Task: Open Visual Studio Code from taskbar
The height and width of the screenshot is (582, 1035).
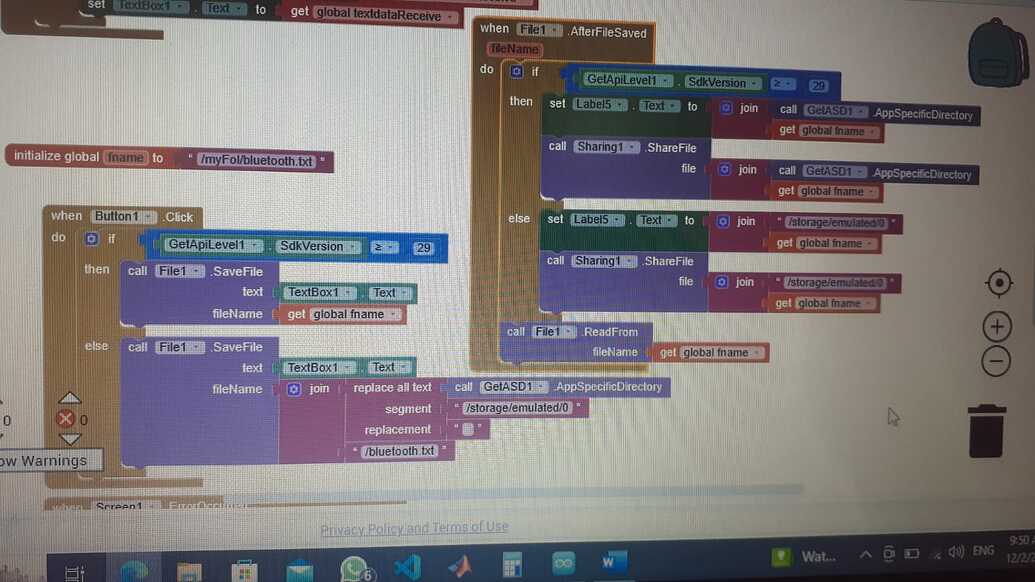Action: [x=407, y=567]
